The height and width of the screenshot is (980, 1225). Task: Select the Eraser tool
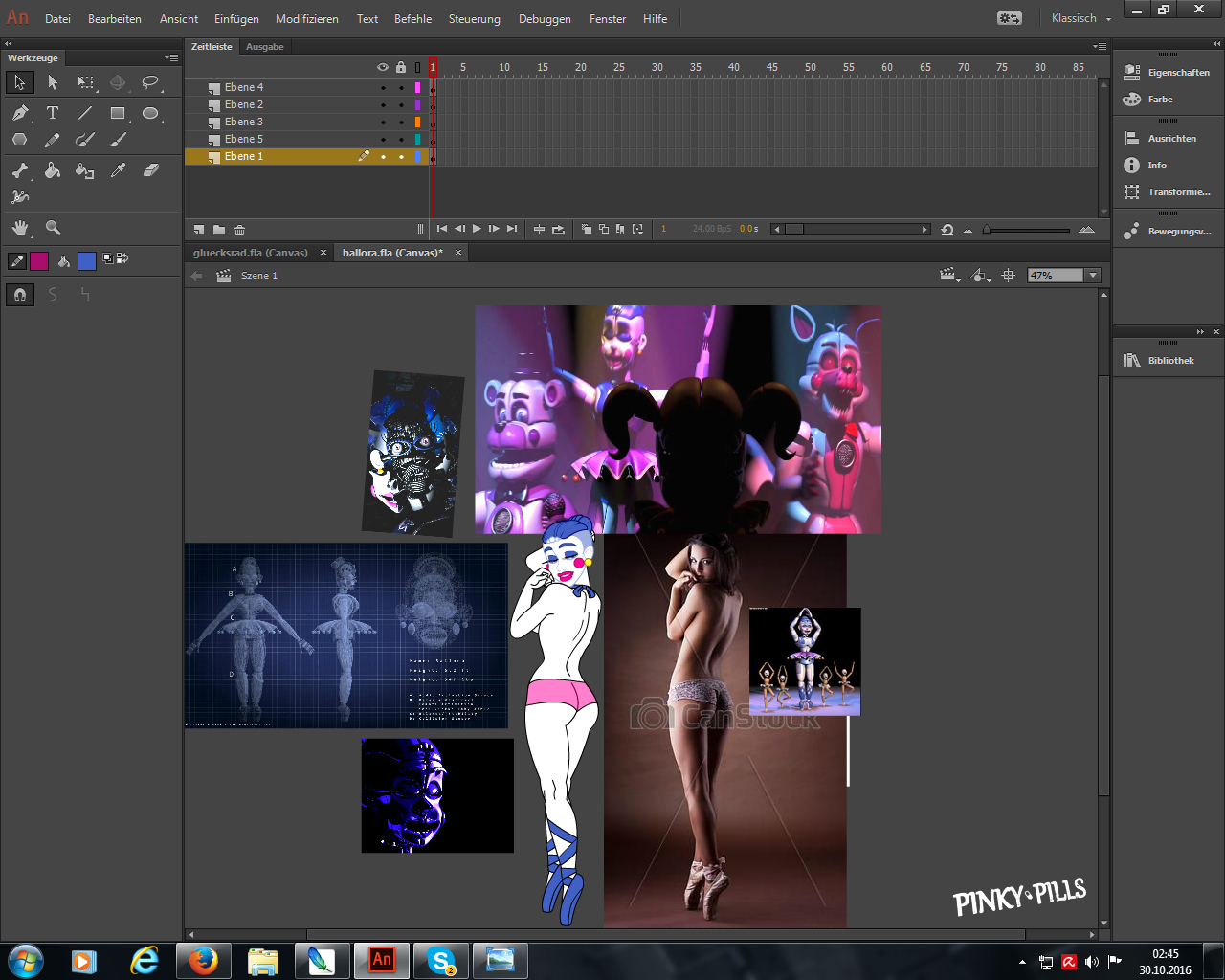point(150,170)
